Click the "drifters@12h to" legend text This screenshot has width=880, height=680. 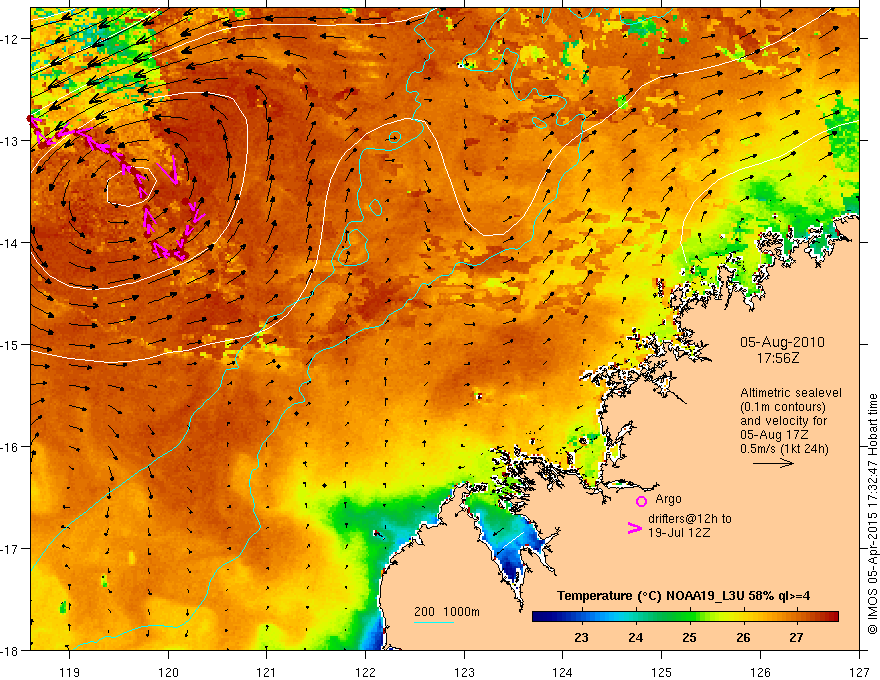pos(690,519)
